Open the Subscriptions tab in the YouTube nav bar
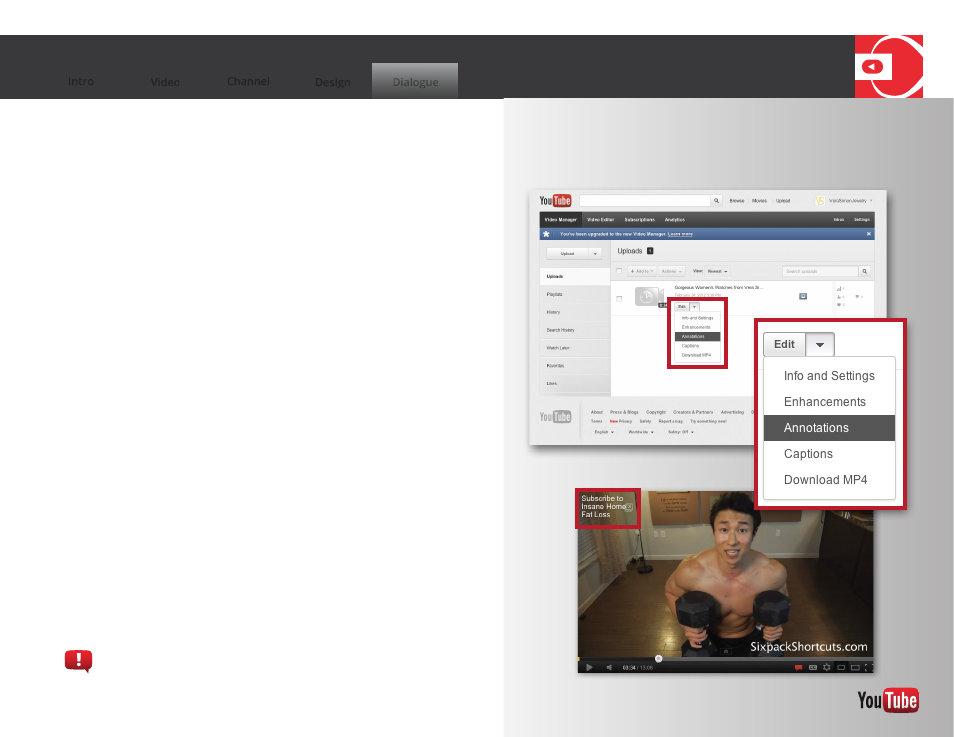This screenshot has width=954, height=737. [639, 220]
